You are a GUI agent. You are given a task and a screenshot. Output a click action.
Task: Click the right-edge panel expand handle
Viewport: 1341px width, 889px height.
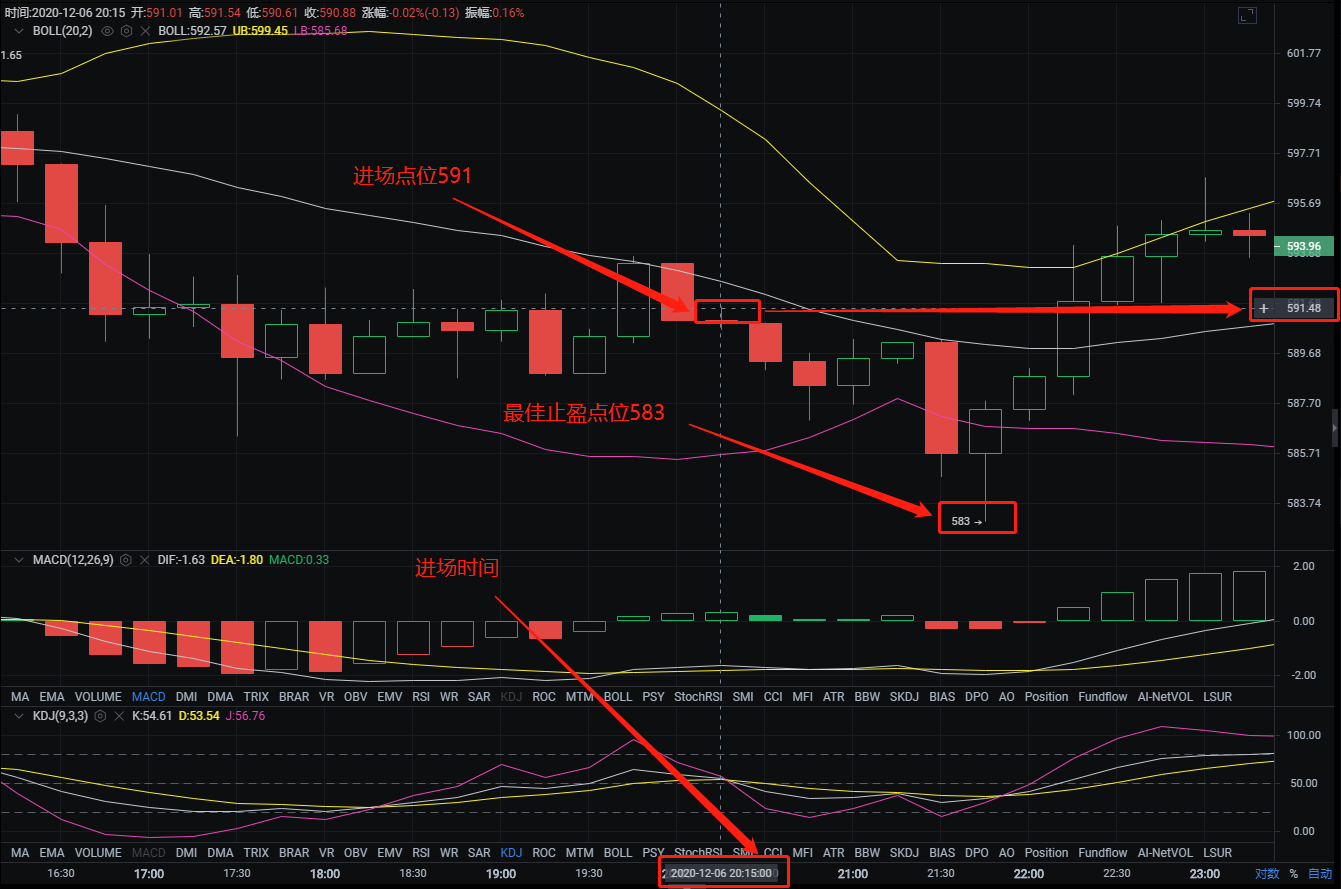tap(1336, 428)
